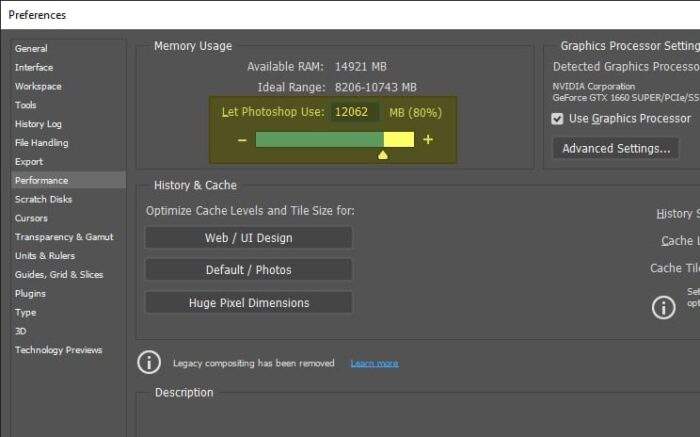
Task: Click the info icon near Cache Tile settings
Action: 663,307
